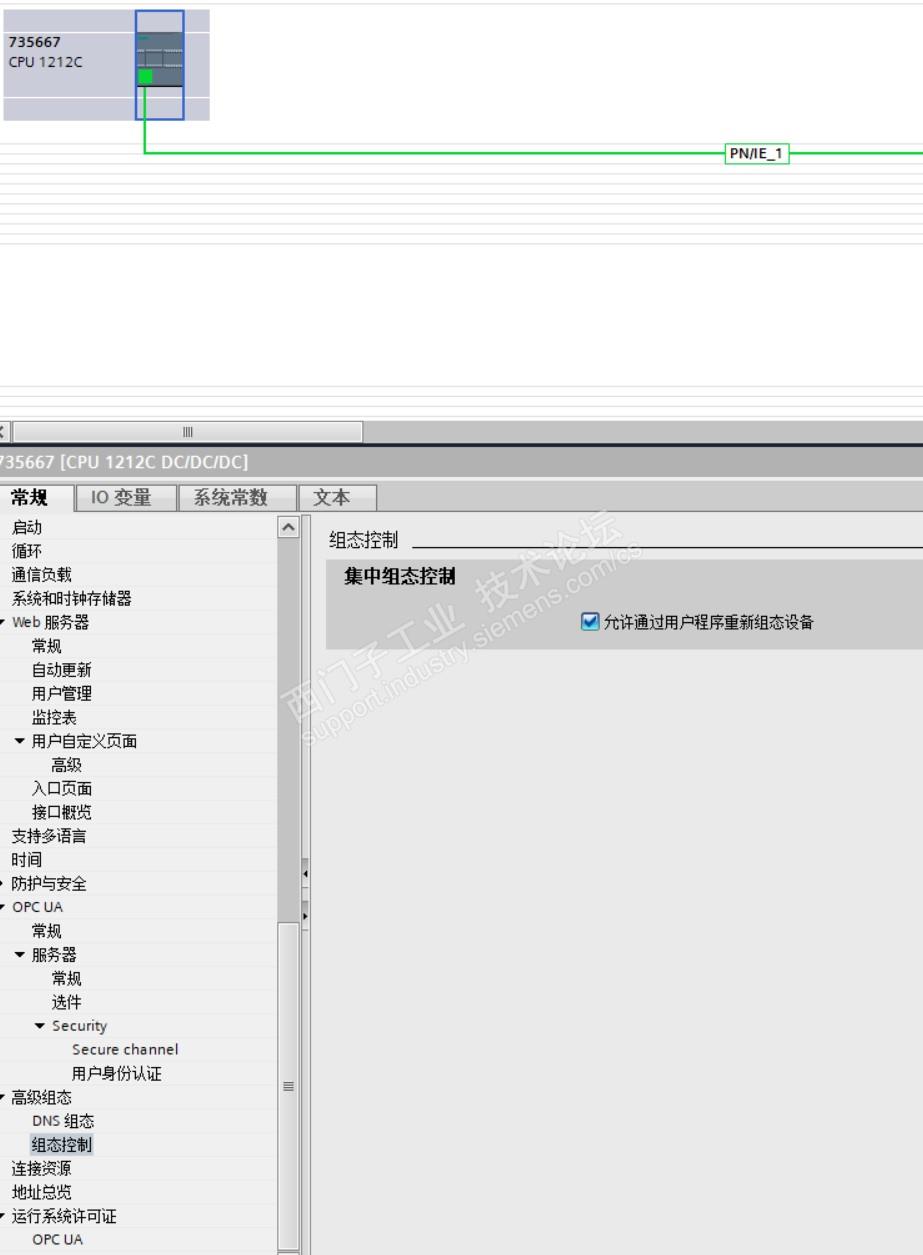This screenshot has width=923, height=1255.
Task: Select OPC UA under 运行系统许可证
Action: [58, 1240]
